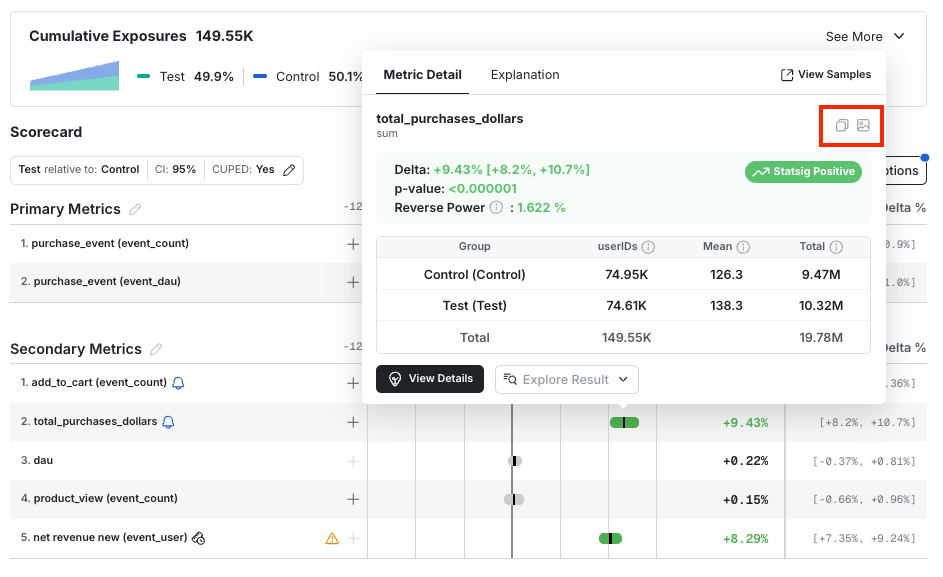Click the Control legend entry in exposures
The image size is (943, 577).
click(x=307, y=76)
